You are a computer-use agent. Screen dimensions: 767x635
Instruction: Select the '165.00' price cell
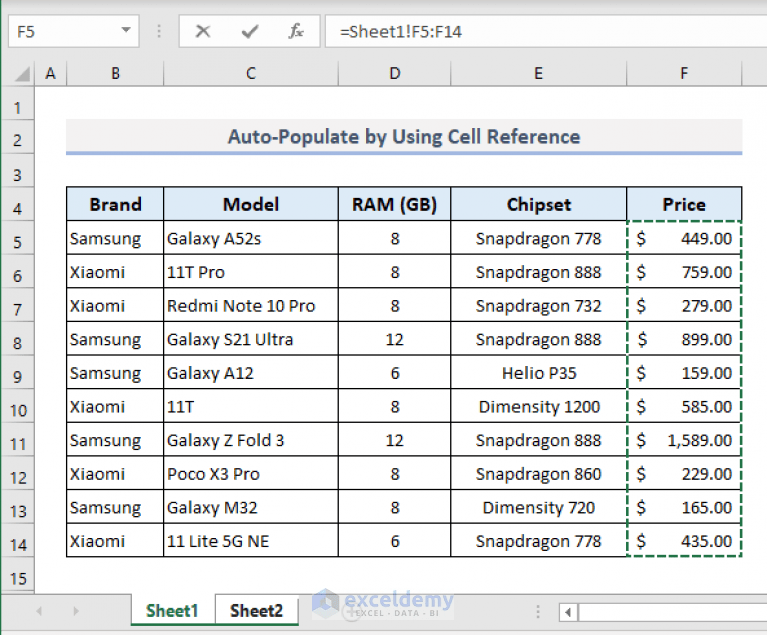pos(684,508)
